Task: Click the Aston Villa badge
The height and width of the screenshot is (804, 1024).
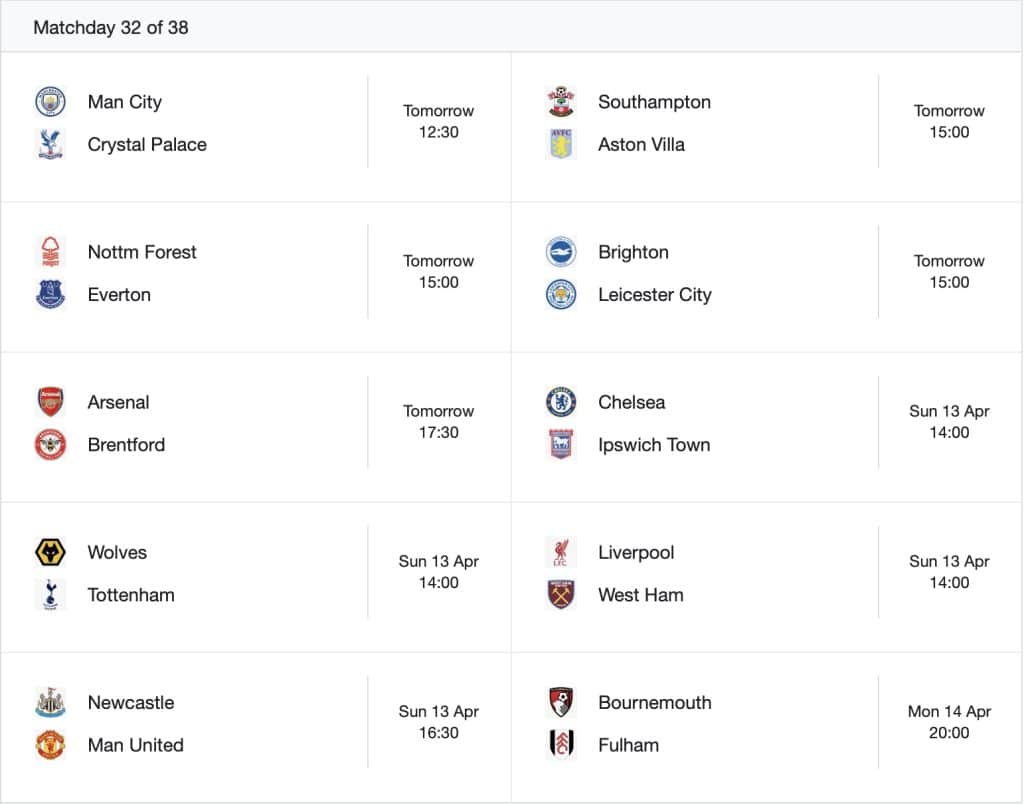Action: pos(561,144)
